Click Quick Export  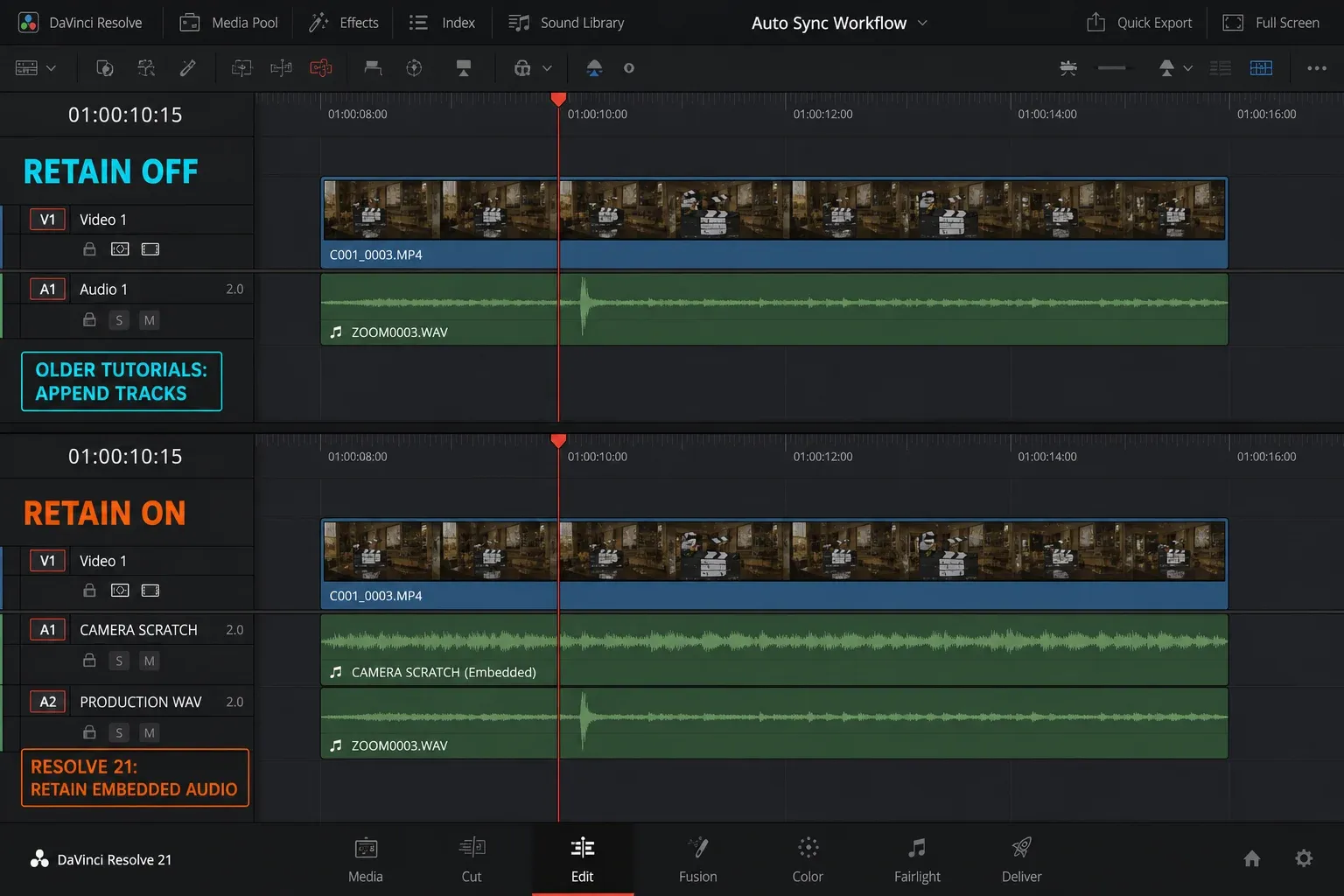[1139, 23]
